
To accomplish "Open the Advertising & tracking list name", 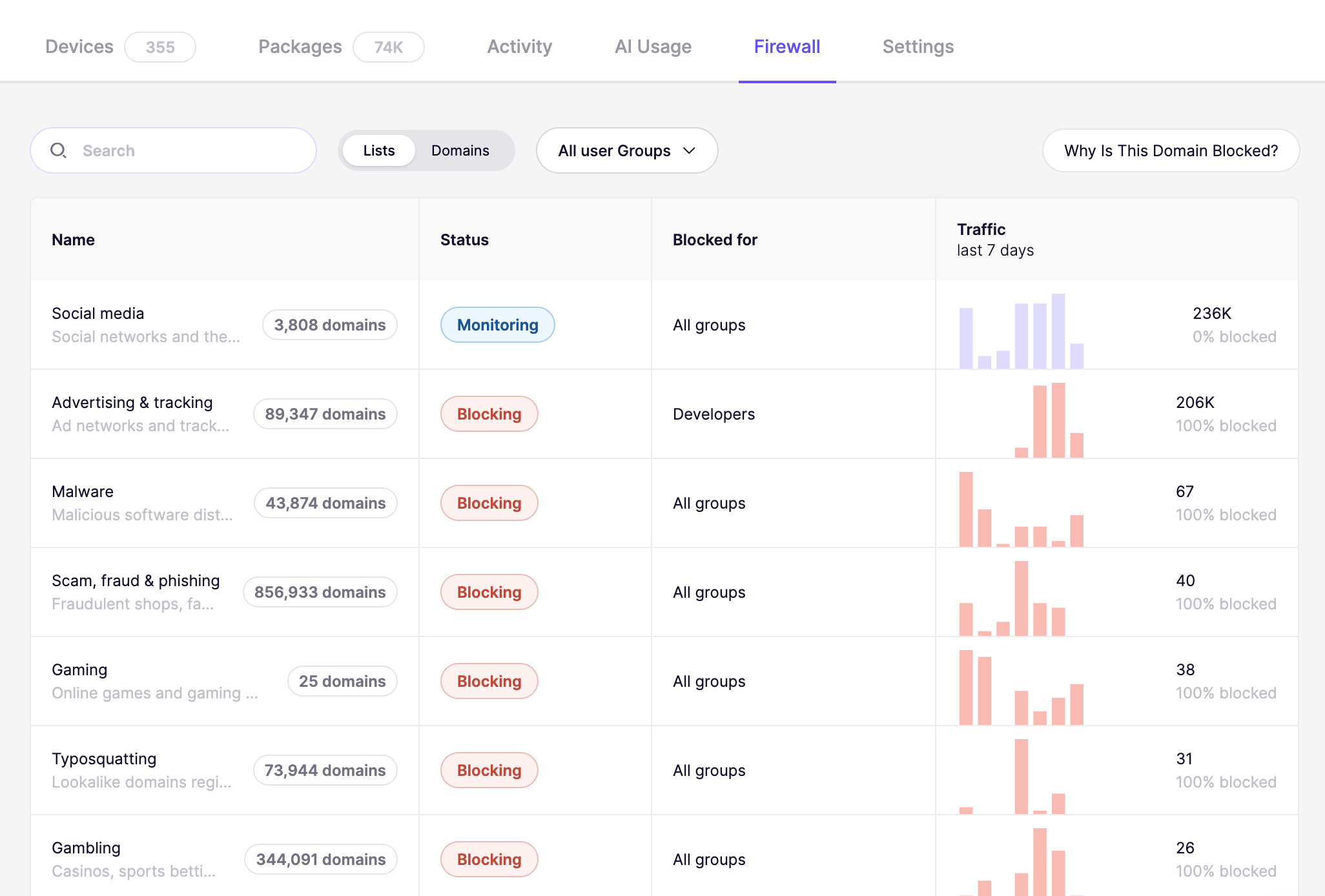I will point(132,402).
